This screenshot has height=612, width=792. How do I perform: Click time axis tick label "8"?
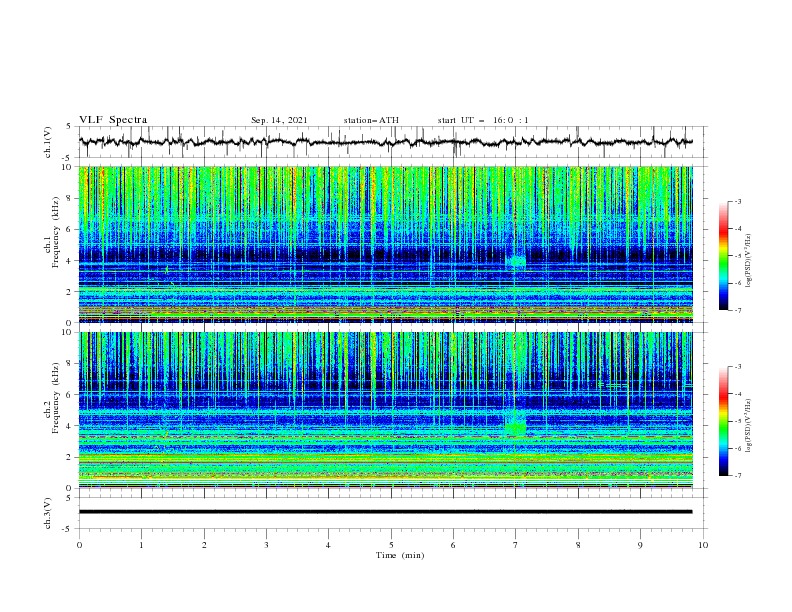(x=578, y=545)
